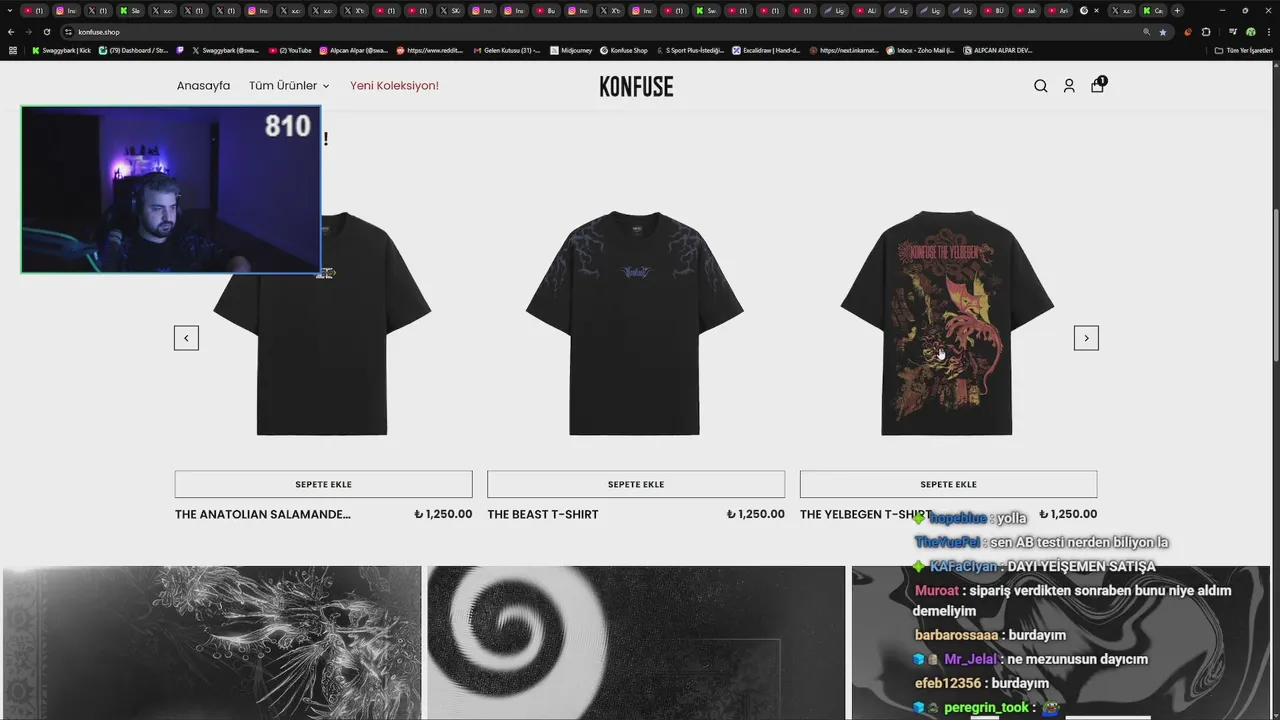1280x720 pixels.
Task: Click the site info icon in address bar
Action: [x=68, y=32]
